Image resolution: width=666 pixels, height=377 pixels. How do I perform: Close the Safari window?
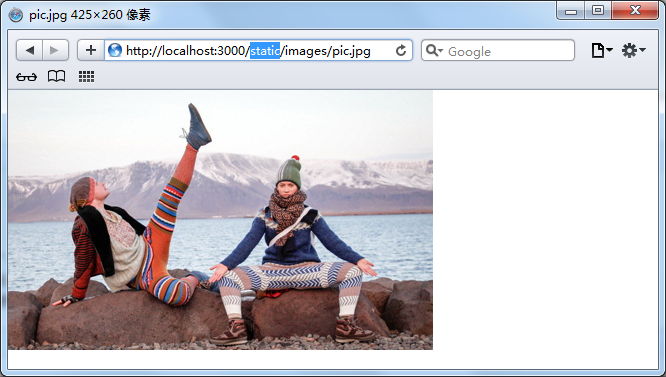(x=635, y=11)
